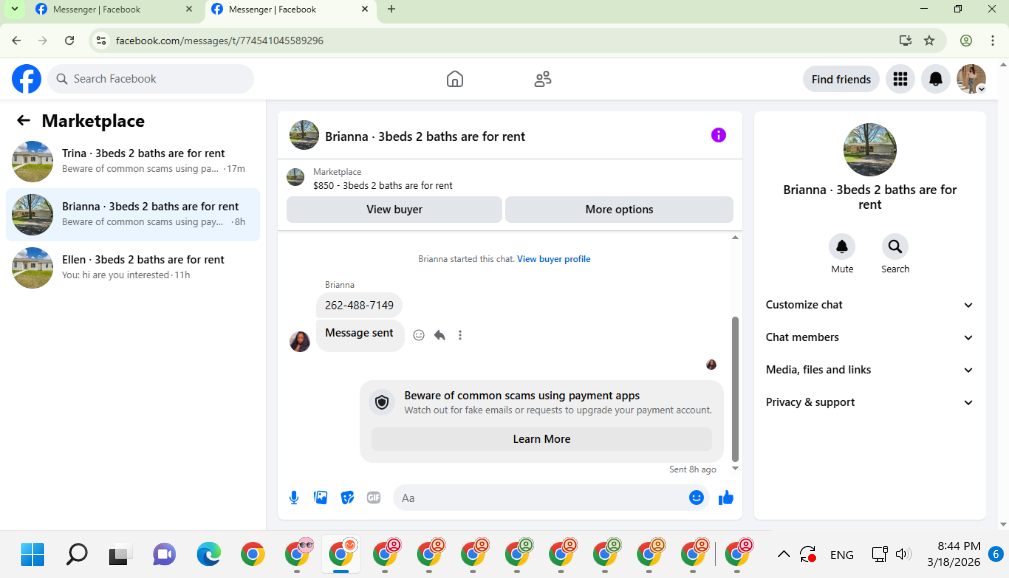Focus the Search Facebook field

[151, 79]
